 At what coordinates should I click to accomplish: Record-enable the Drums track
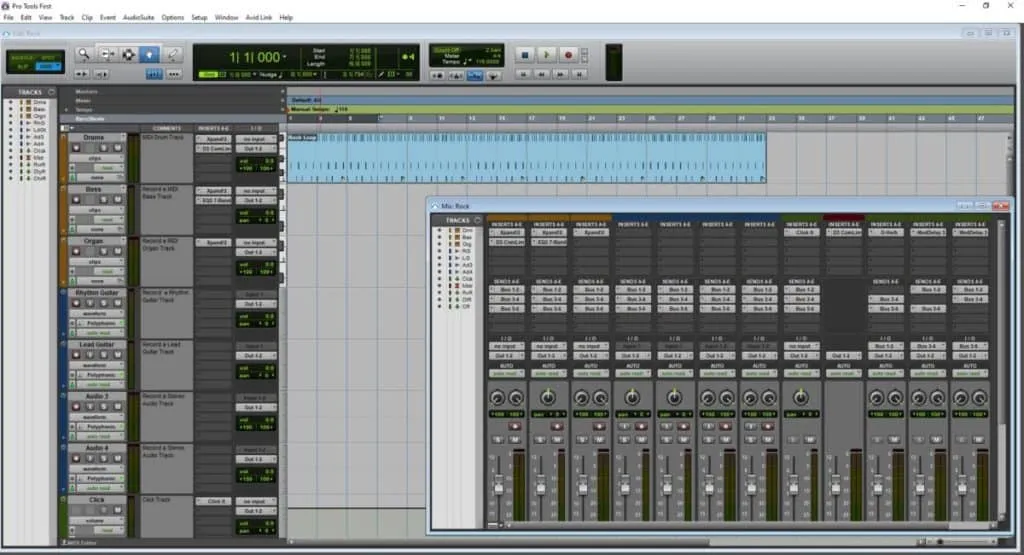(76, 148)
